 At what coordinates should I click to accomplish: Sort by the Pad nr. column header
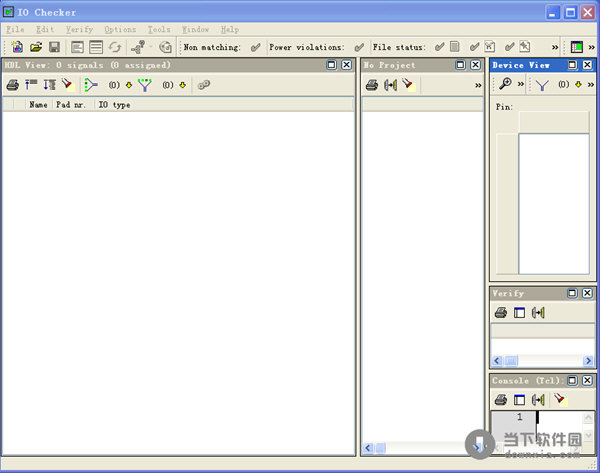coord(71,105)
